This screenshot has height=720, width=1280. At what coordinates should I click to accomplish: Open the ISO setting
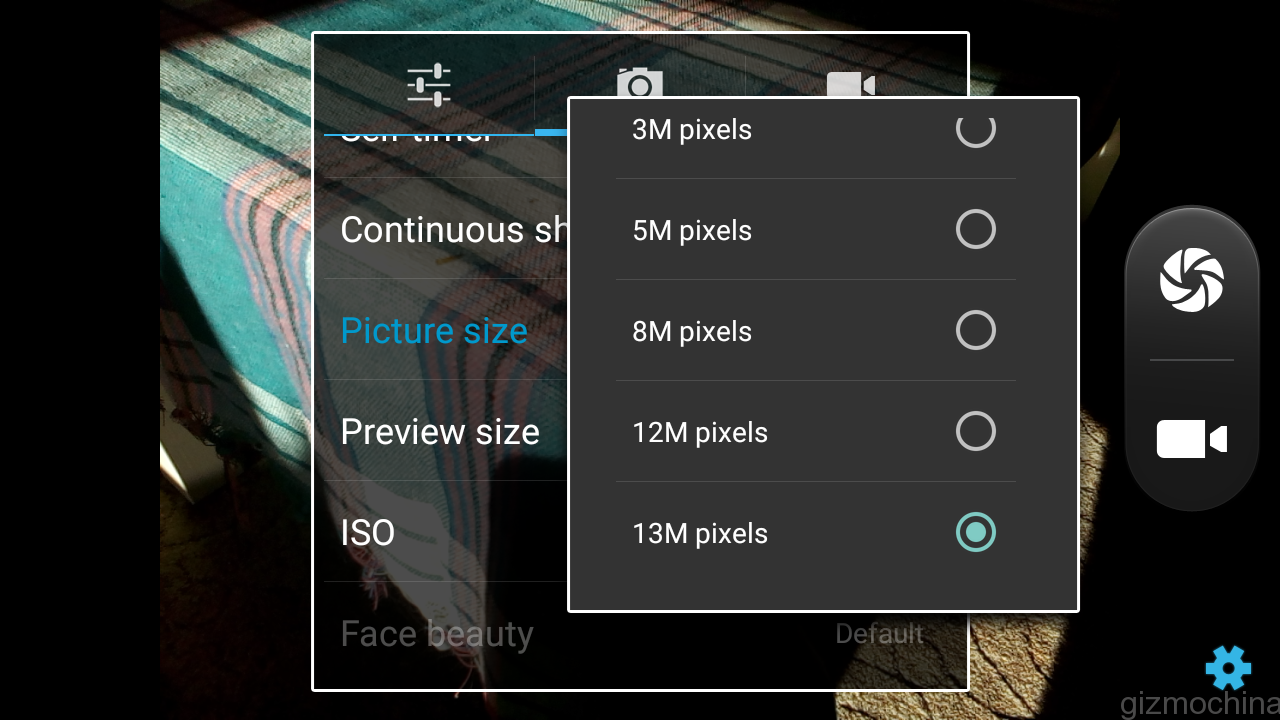pos(368,533)
